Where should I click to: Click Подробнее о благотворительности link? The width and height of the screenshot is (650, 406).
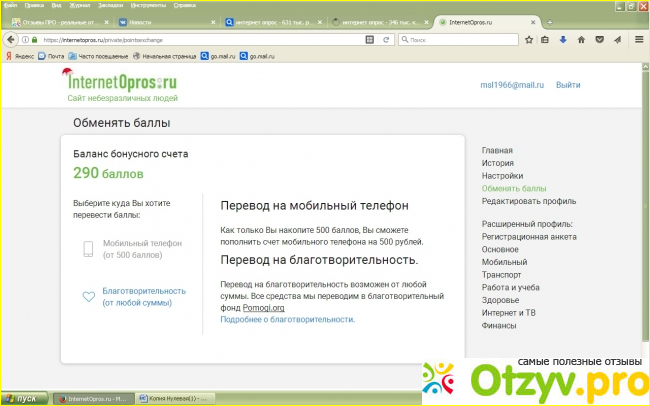coord(287,320)
